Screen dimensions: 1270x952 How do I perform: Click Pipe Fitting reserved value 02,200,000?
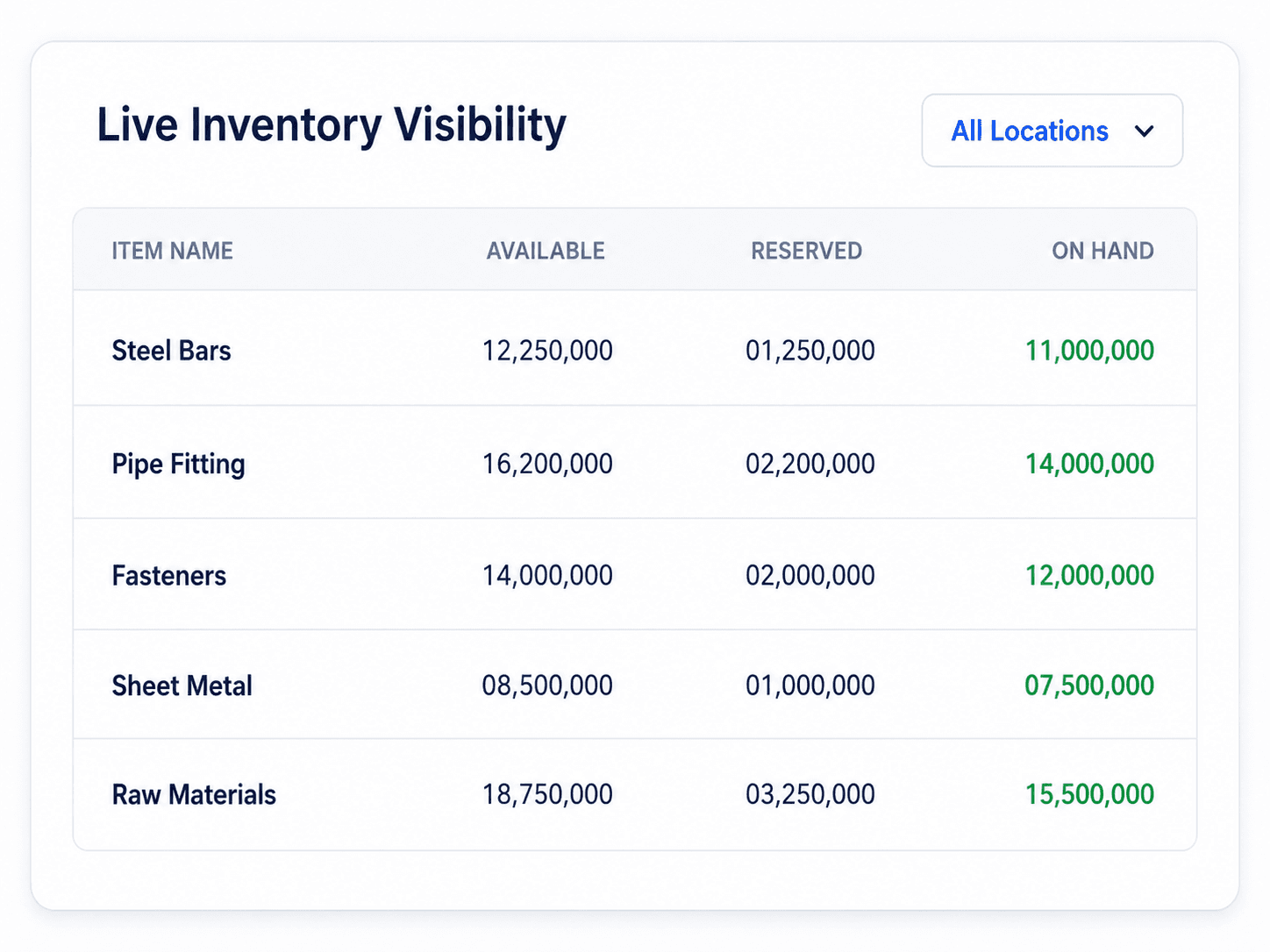point(810,464)
